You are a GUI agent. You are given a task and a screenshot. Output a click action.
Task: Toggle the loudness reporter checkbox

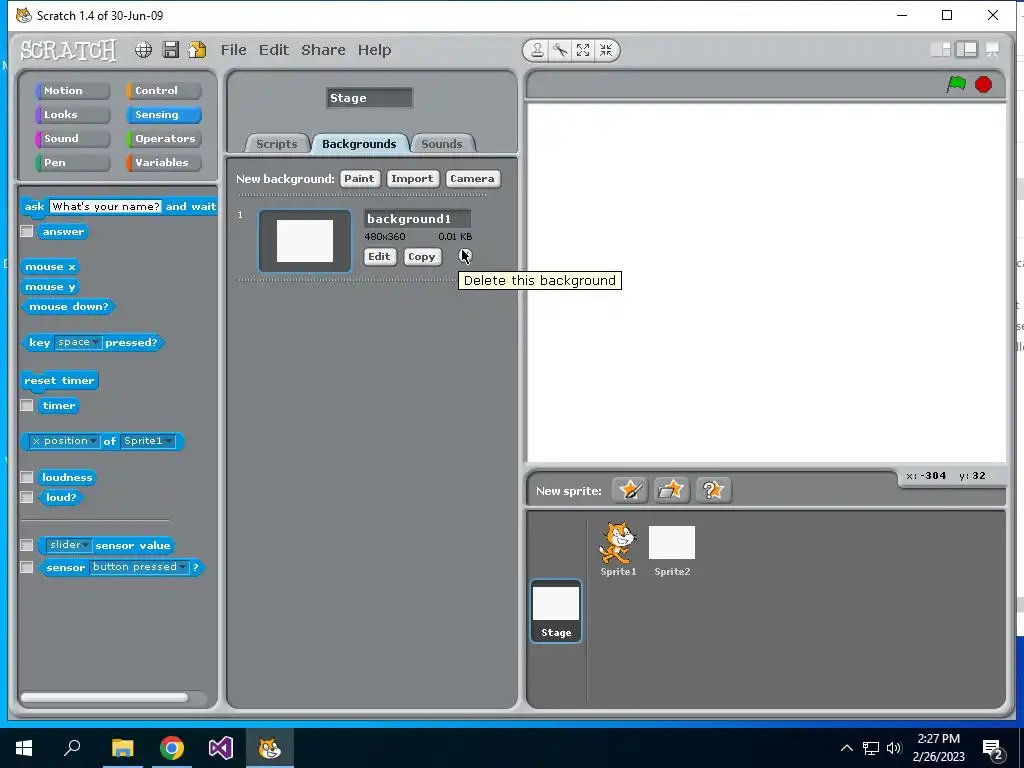coord(27,477)
